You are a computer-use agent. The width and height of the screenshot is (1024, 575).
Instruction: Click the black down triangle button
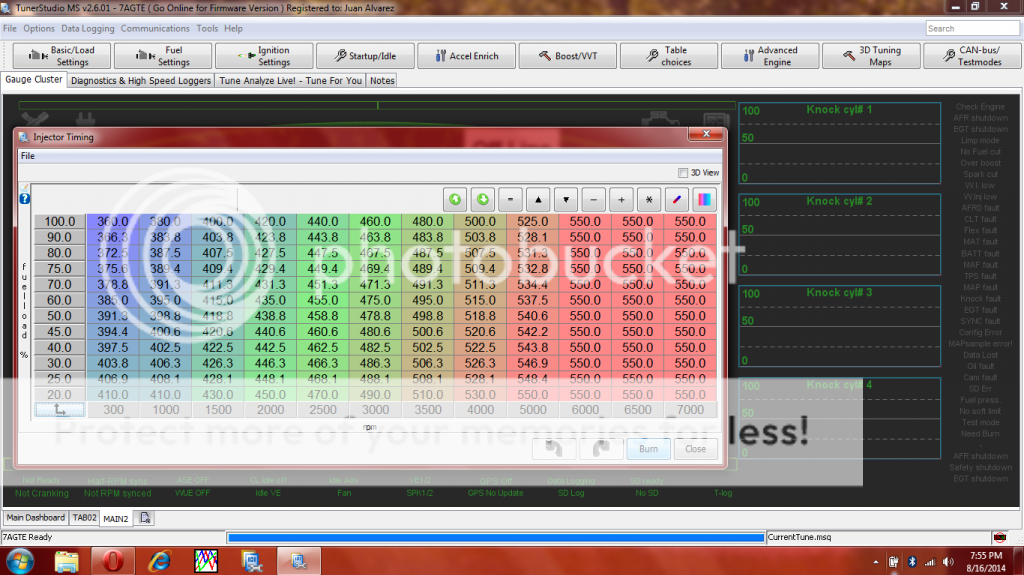566,198
